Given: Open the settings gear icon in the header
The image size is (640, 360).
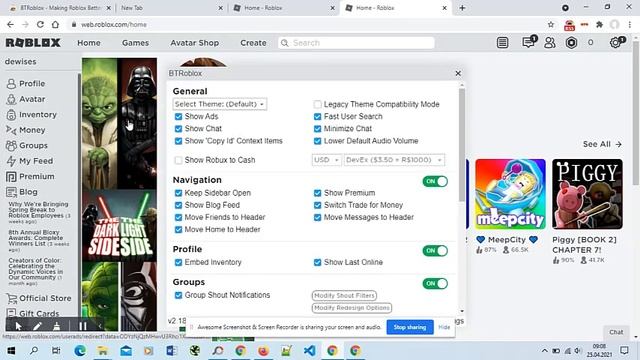Looking at the screenshot, I should [x=615, y=42].
